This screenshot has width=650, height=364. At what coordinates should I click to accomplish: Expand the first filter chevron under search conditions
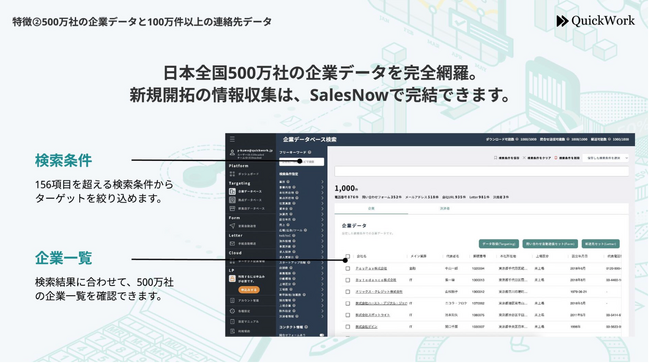click(x=322, y=182)
